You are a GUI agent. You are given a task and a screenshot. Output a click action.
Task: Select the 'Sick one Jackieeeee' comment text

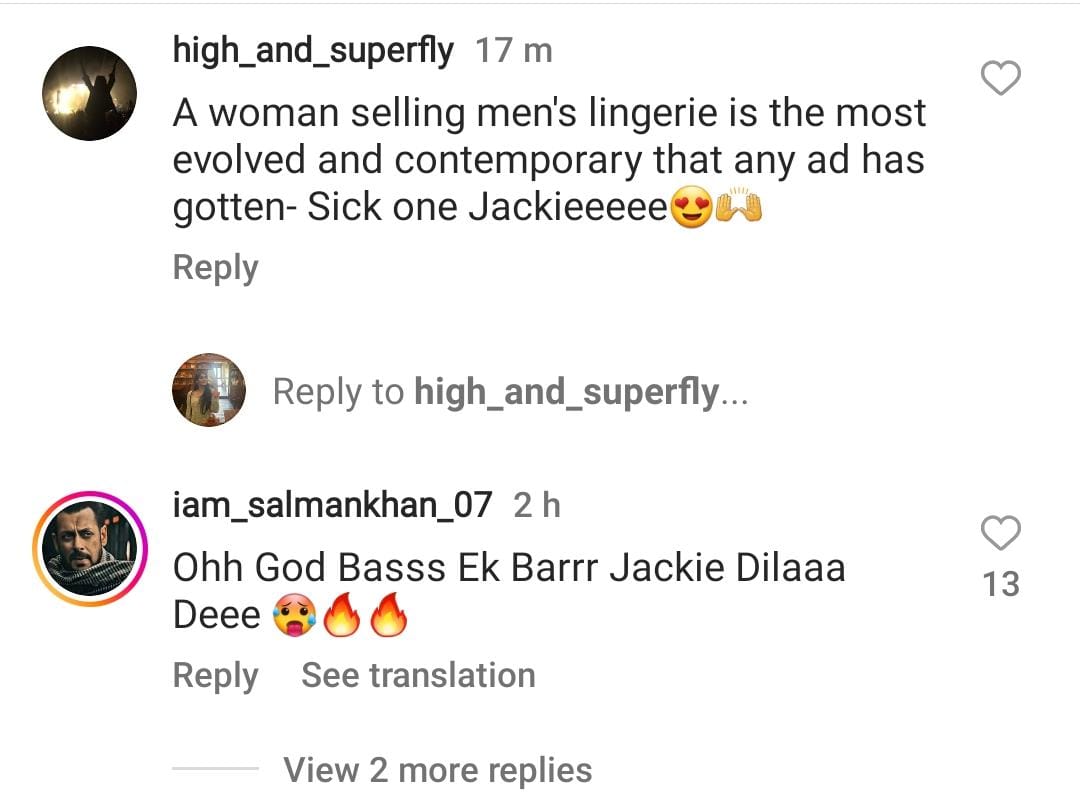488,207
